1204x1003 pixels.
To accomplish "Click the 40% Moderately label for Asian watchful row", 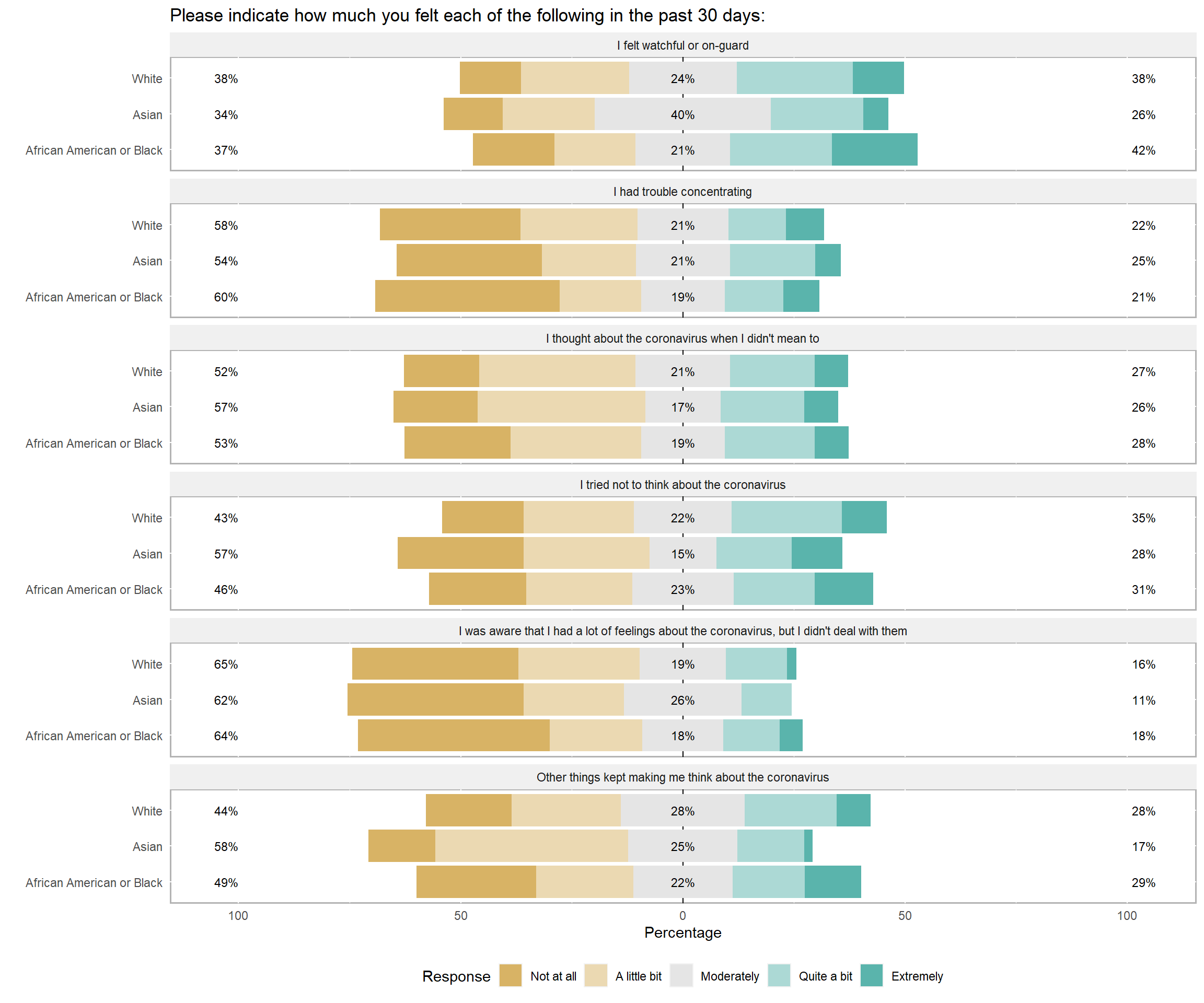I will click(682, 114).
